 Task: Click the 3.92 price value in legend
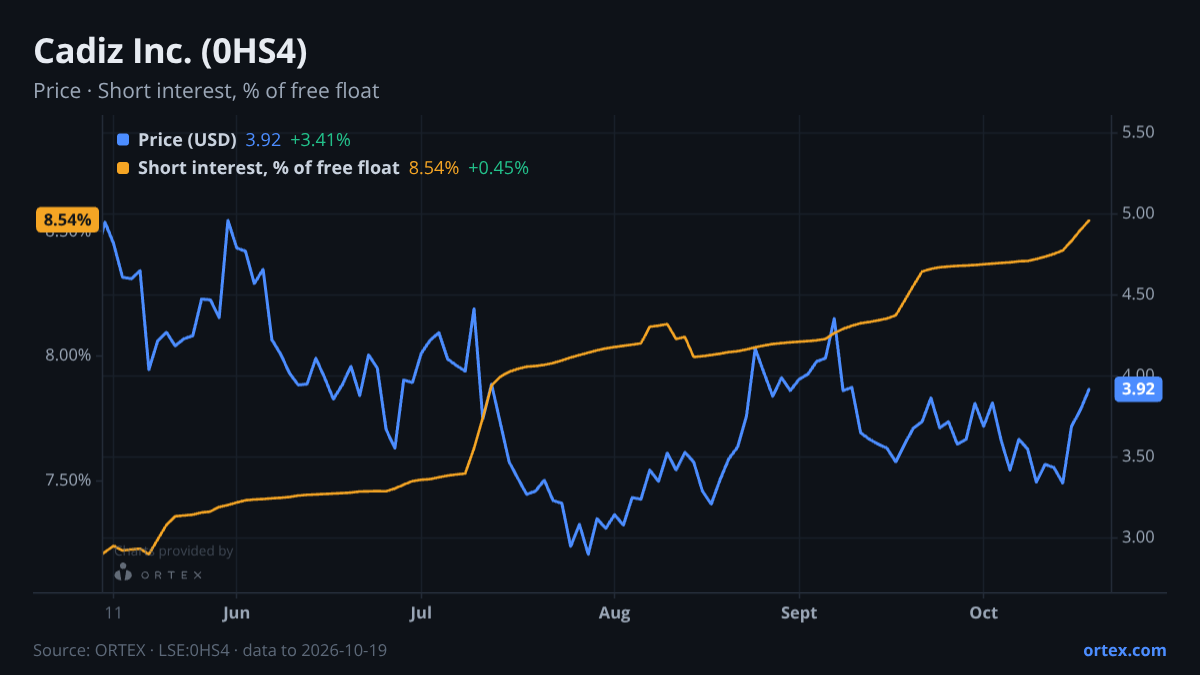[263, 140]
